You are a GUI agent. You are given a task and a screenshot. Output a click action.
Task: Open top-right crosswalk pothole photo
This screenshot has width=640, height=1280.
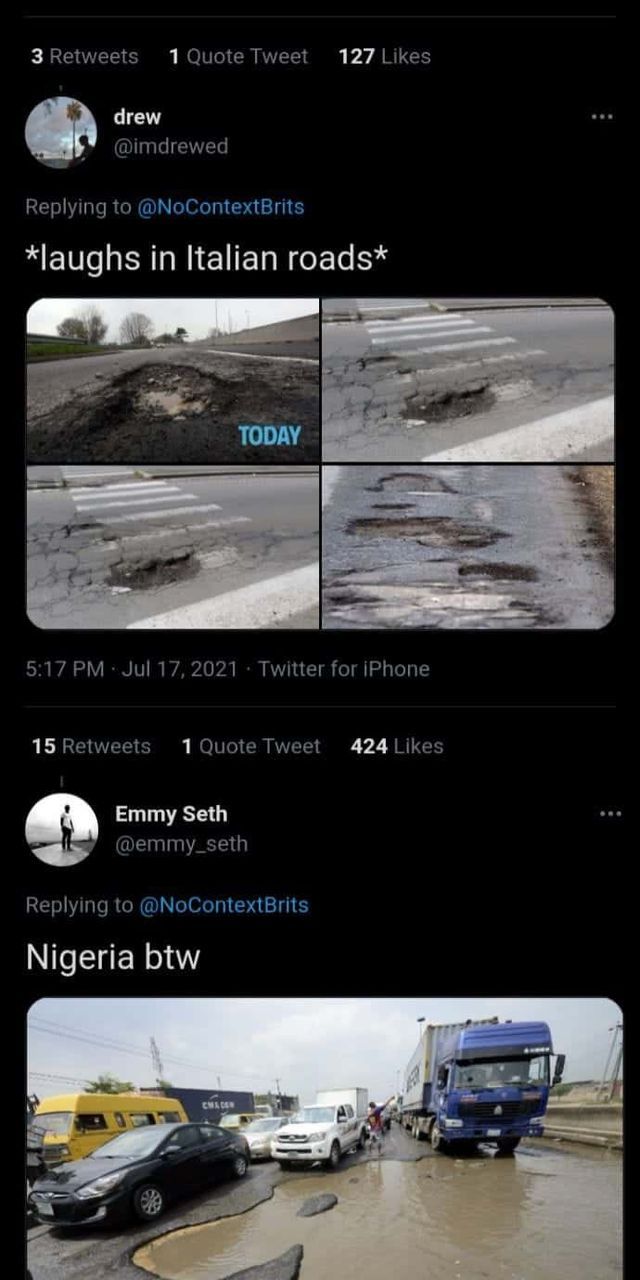pyautogui.click(x=468, y=380)
